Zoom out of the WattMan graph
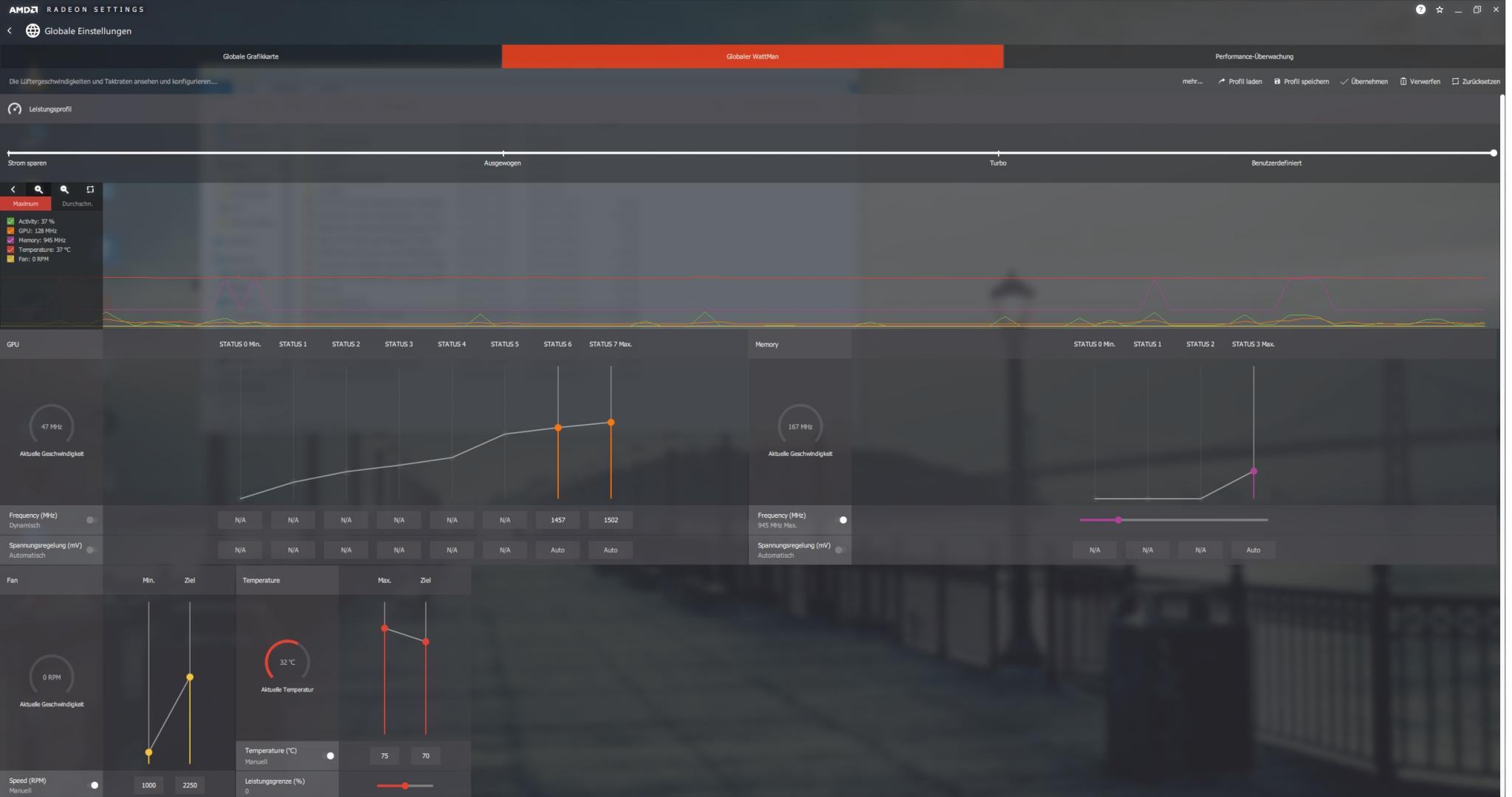Viewport: 1512px width, 797px height. point(64,190)
